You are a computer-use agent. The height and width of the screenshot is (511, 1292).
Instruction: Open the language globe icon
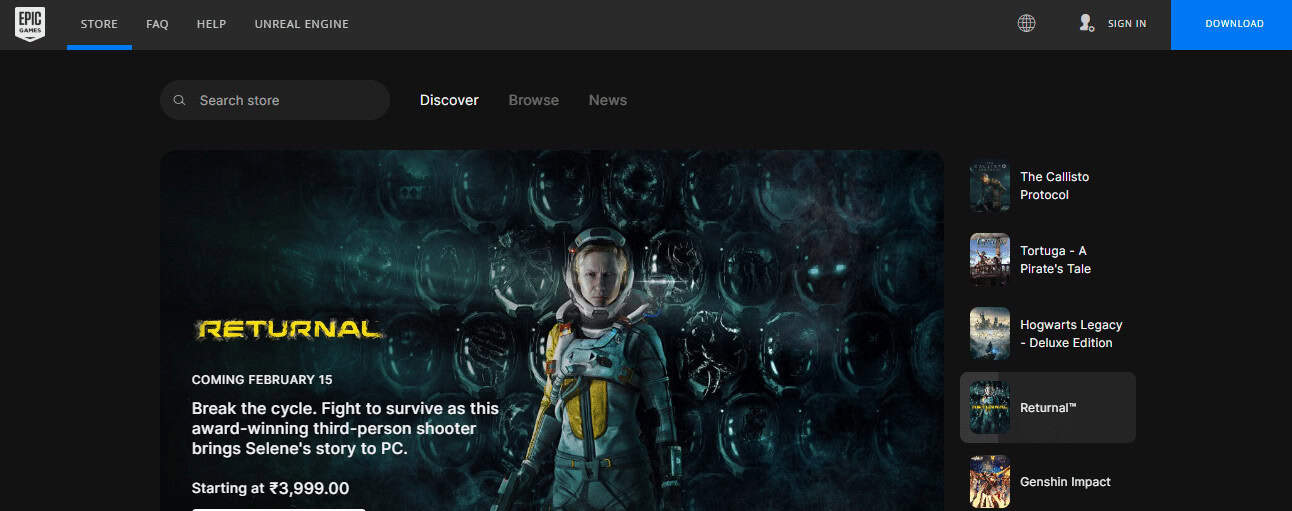pos(1026,23)
